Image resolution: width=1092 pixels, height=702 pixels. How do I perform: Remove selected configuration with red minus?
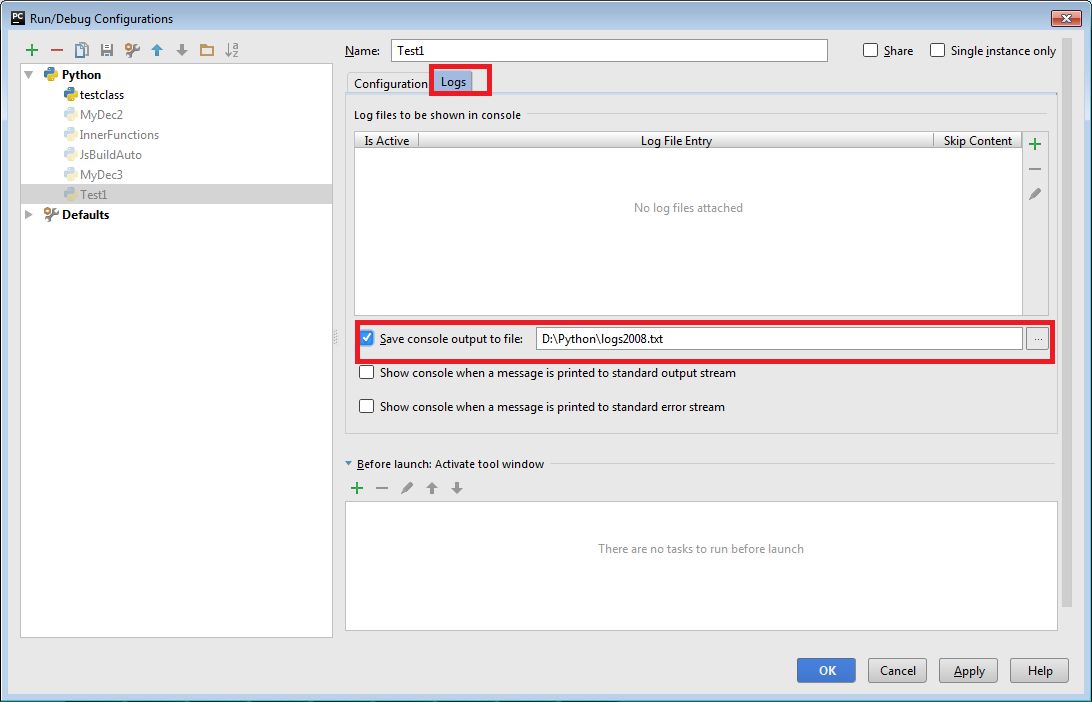coord(57,50)
